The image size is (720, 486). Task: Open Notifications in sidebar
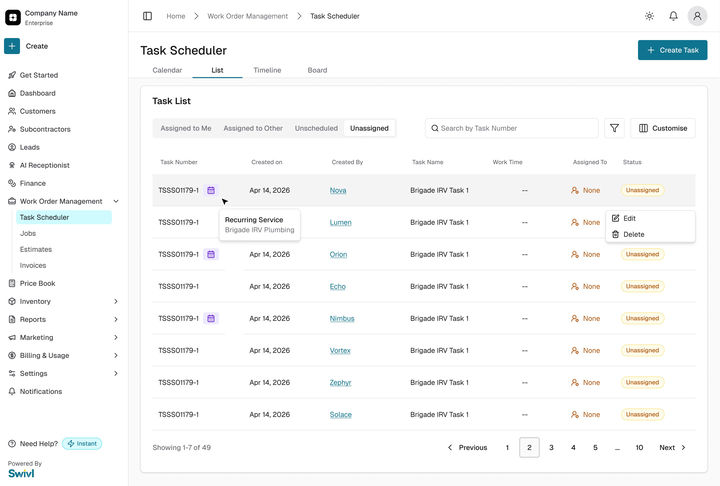40,391
